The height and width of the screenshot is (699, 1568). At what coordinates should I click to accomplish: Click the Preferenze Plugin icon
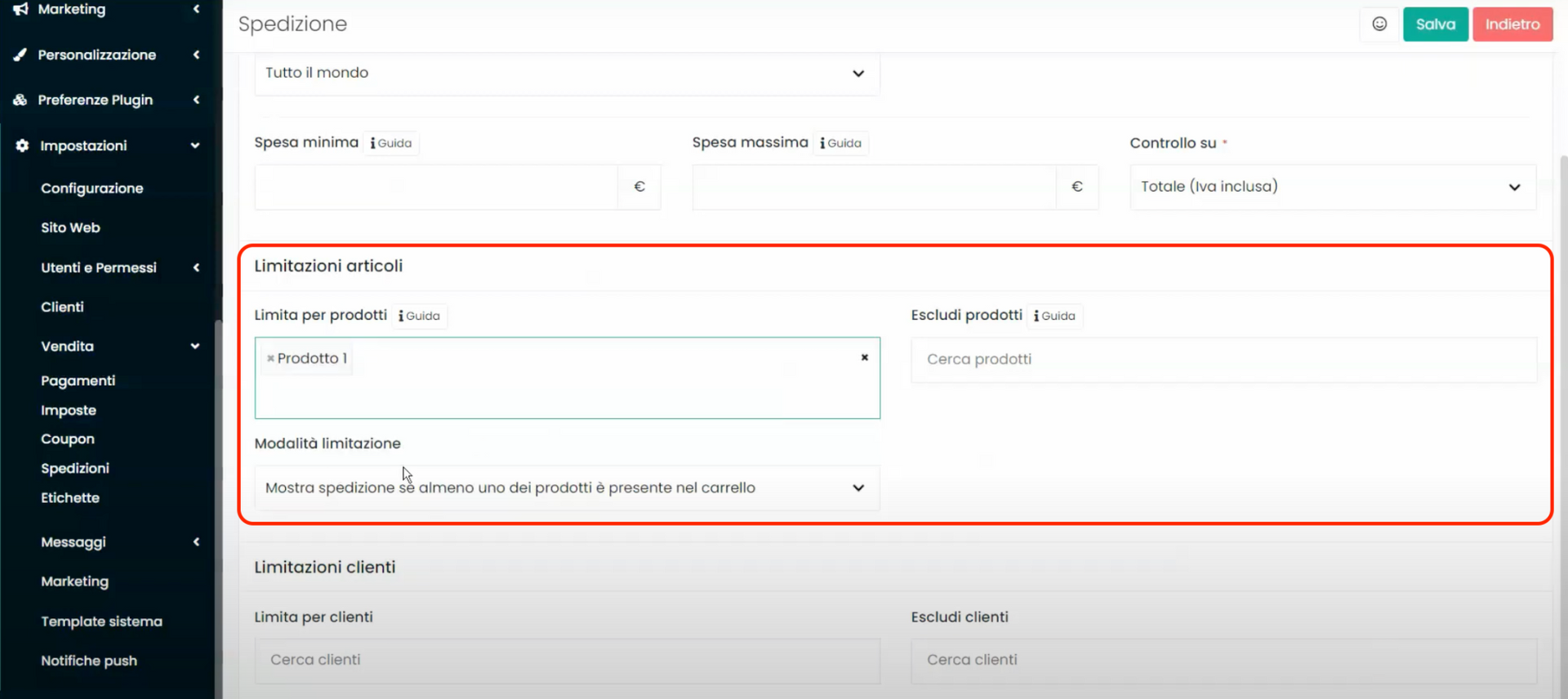point(20,100)
